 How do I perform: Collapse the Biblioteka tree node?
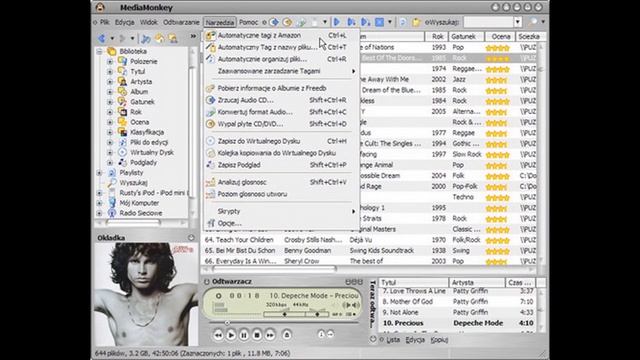[x=99, y=51]
